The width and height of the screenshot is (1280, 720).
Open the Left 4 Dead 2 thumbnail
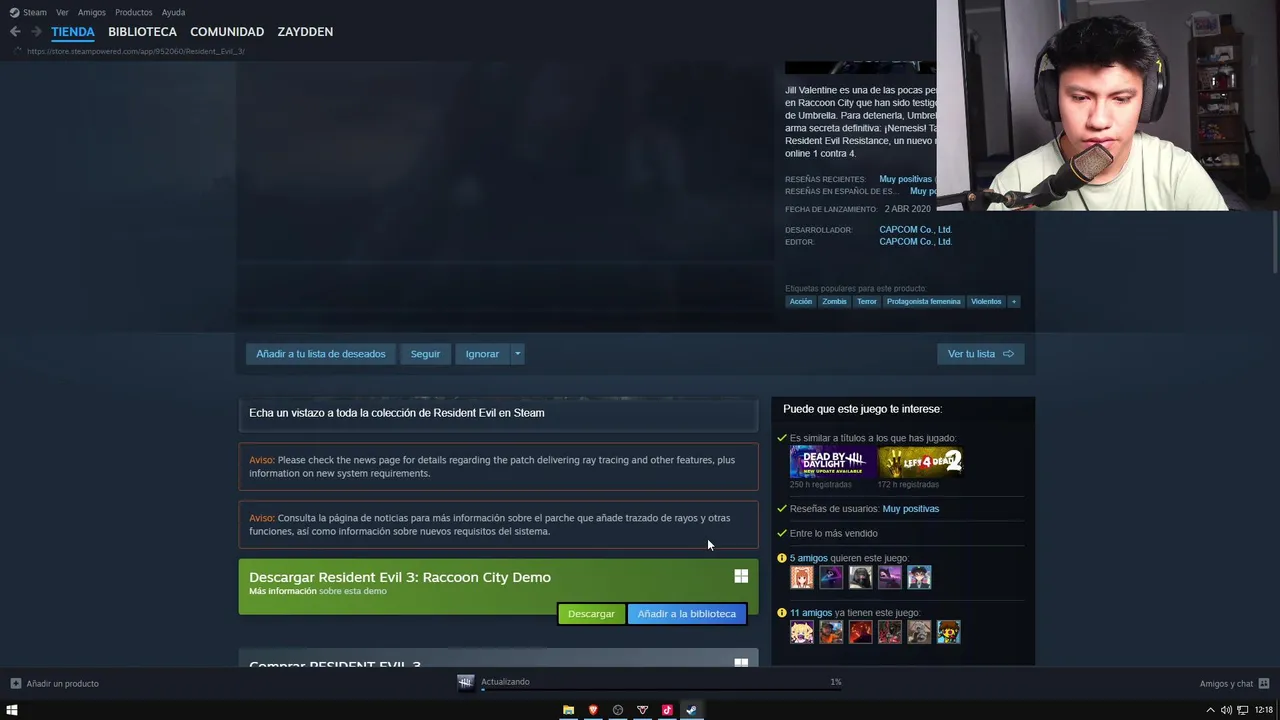[x=920, y=461]
